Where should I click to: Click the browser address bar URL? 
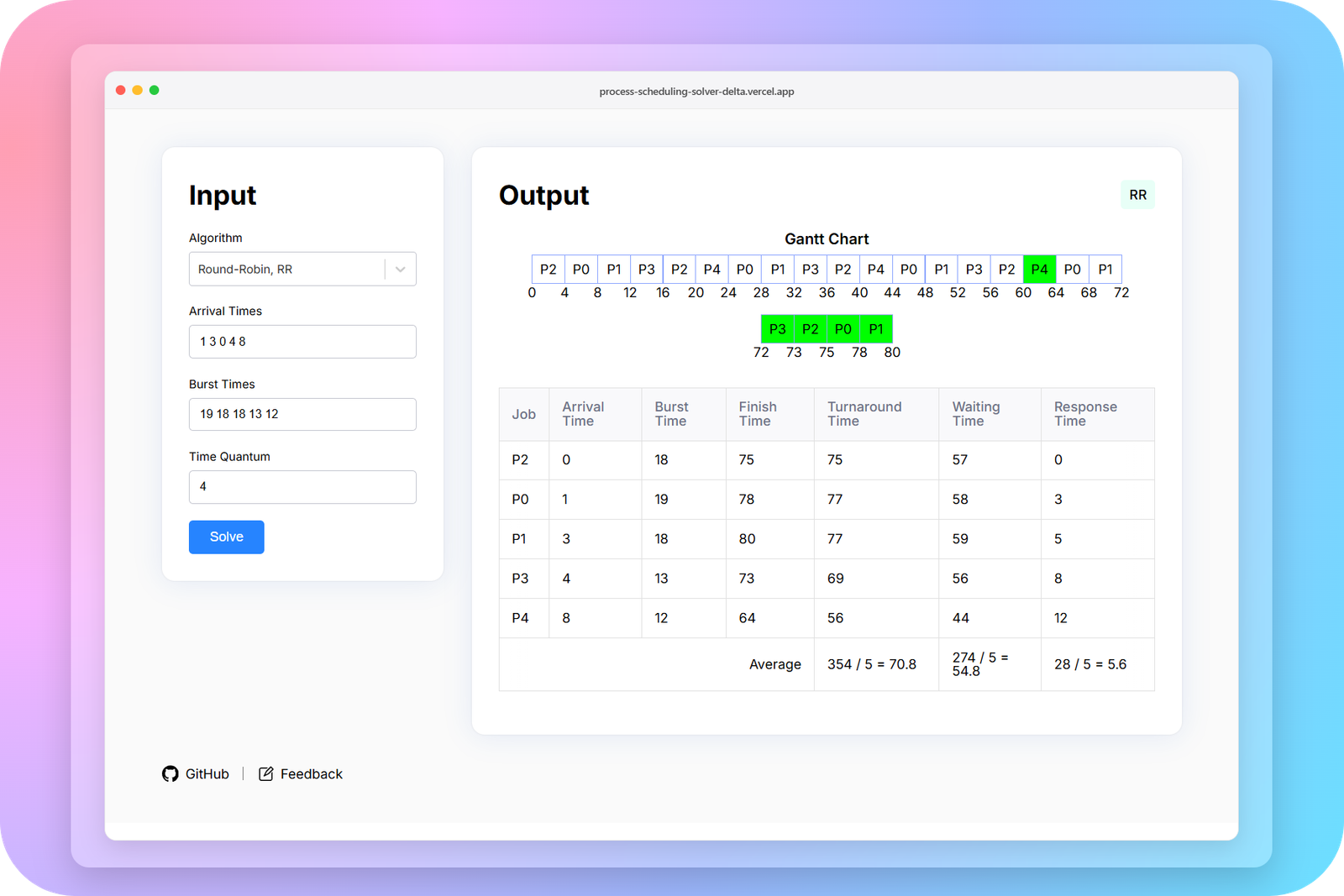click(696, 92)
